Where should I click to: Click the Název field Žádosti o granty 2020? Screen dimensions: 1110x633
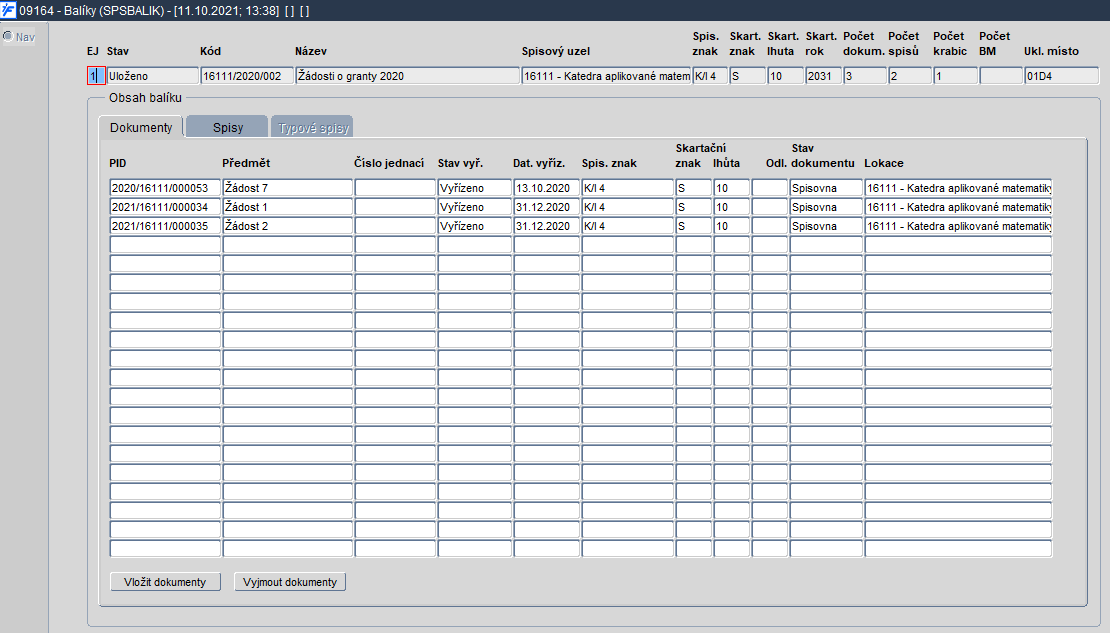click(x=407, y=76)
